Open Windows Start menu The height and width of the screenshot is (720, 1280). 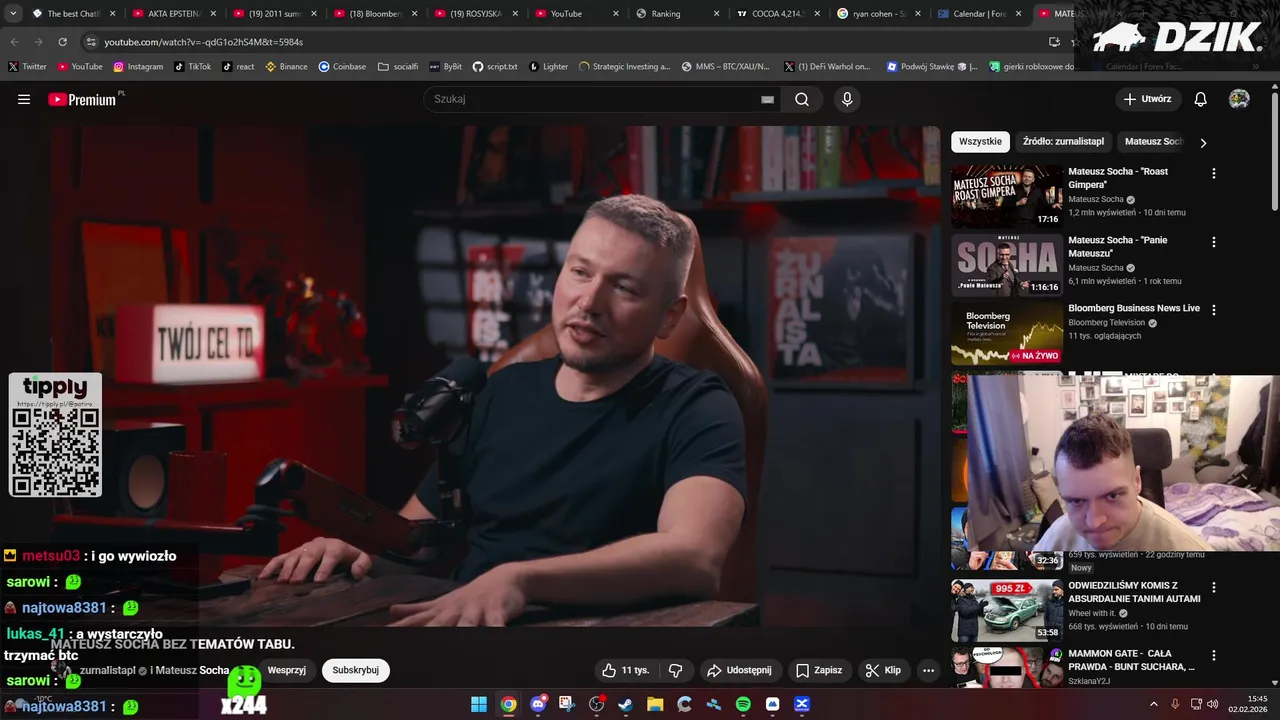tap(479, 704)
